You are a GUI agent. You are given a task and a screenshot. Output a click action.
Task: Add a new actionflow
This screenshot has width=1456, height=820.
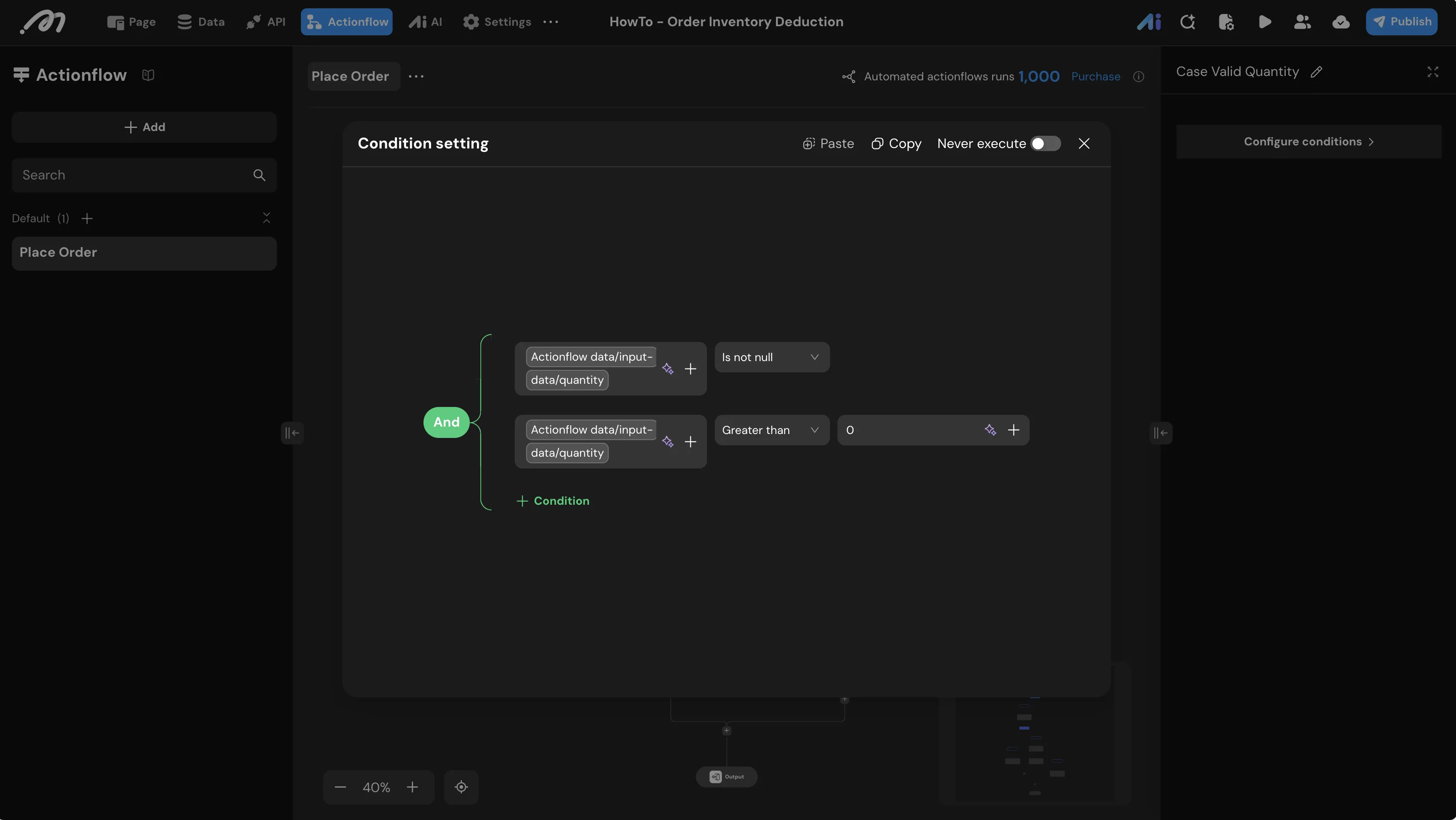click(x=144, y=127)
